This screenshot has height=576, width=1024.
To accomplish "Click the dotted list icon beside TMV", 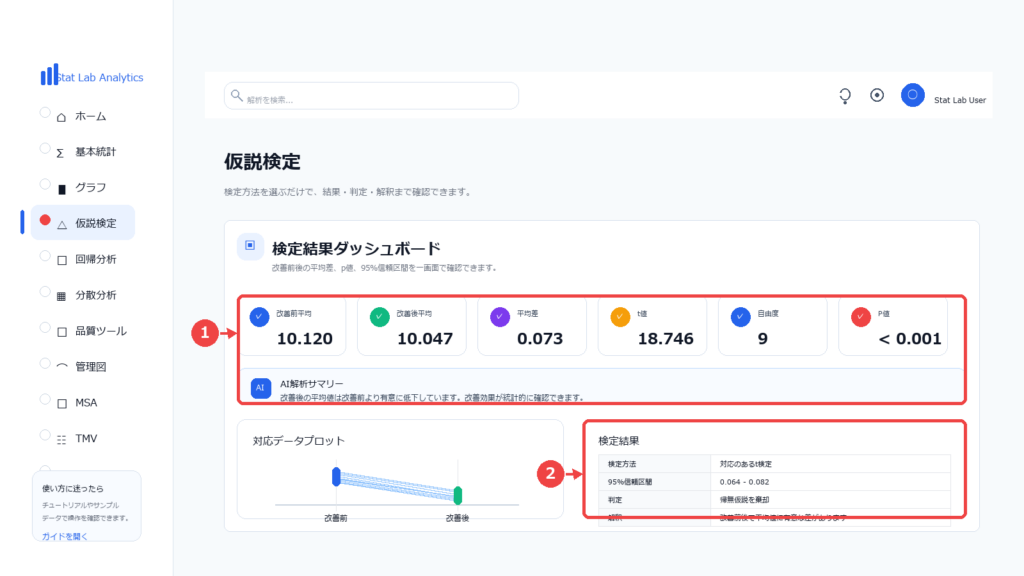I will point(61,440).
